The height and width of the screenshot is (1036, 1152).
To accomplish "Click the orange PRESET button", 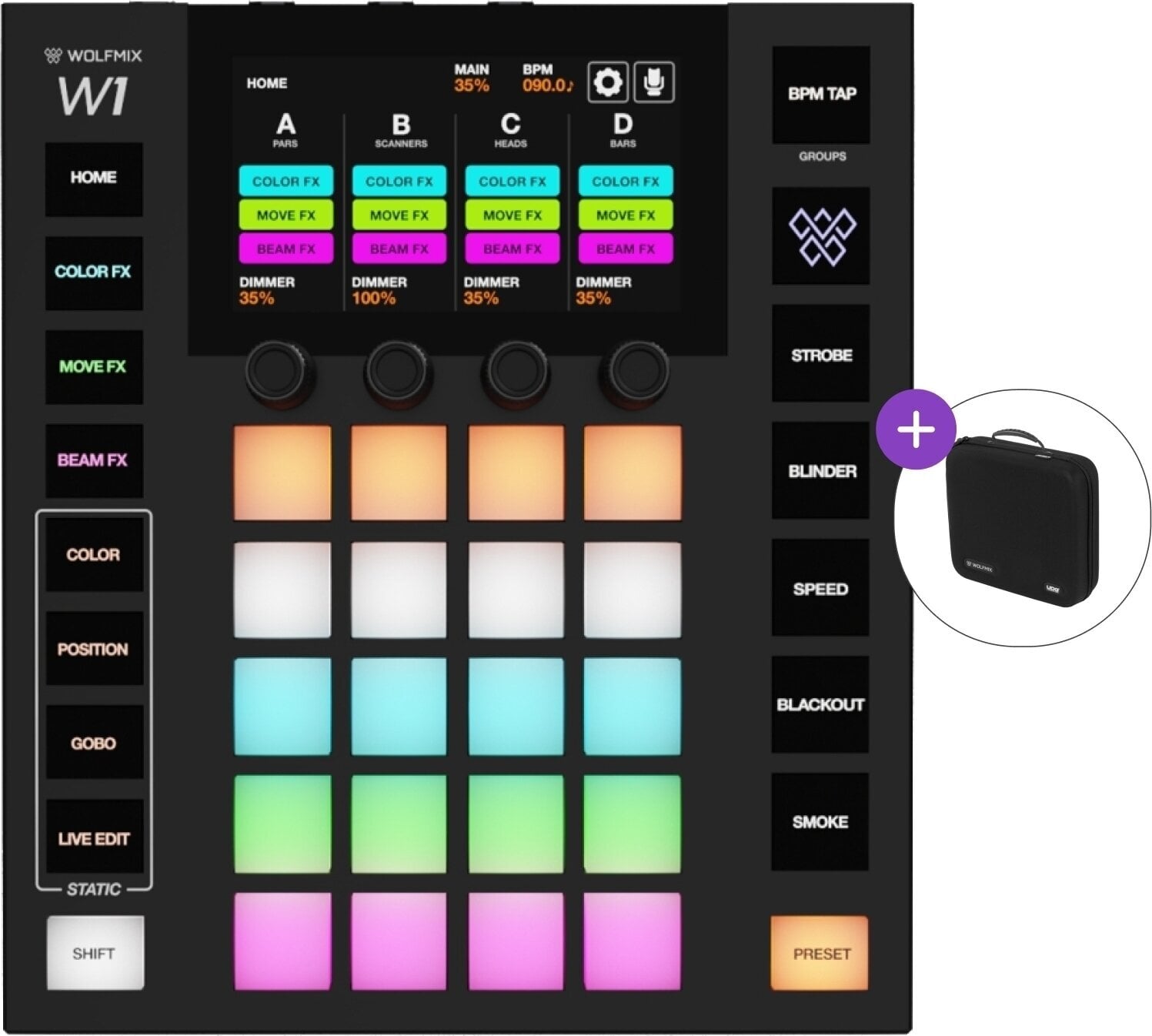I will coord(820,953).
